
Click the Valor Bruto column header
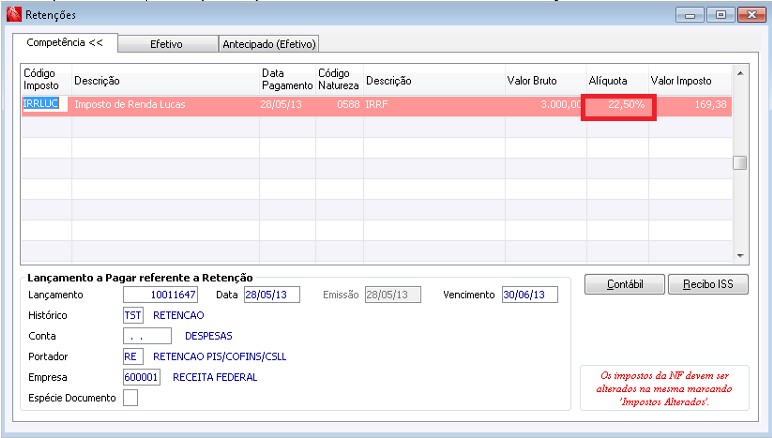(x=546, y=80)
